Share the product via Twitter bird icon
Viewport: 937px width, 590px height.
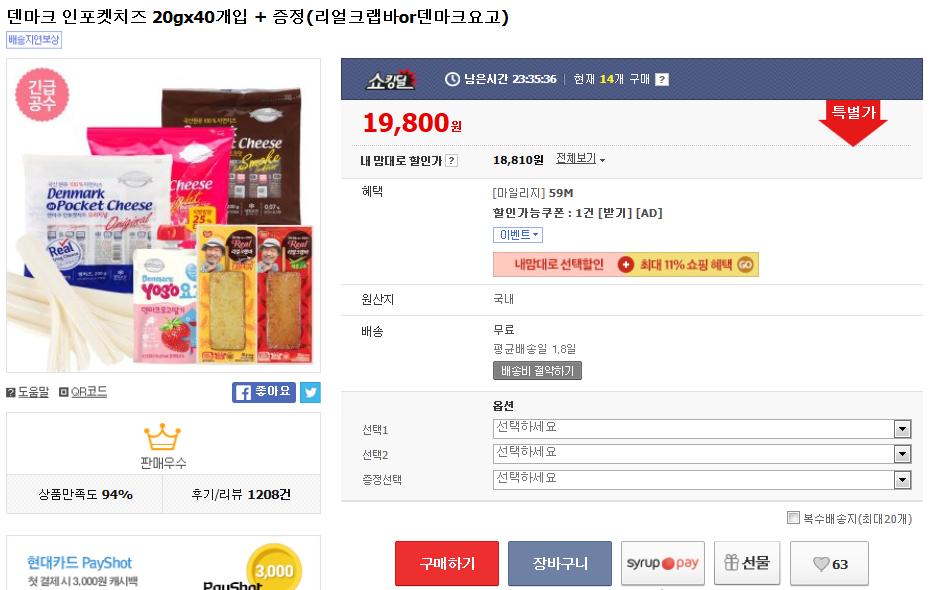pos(310,392)
